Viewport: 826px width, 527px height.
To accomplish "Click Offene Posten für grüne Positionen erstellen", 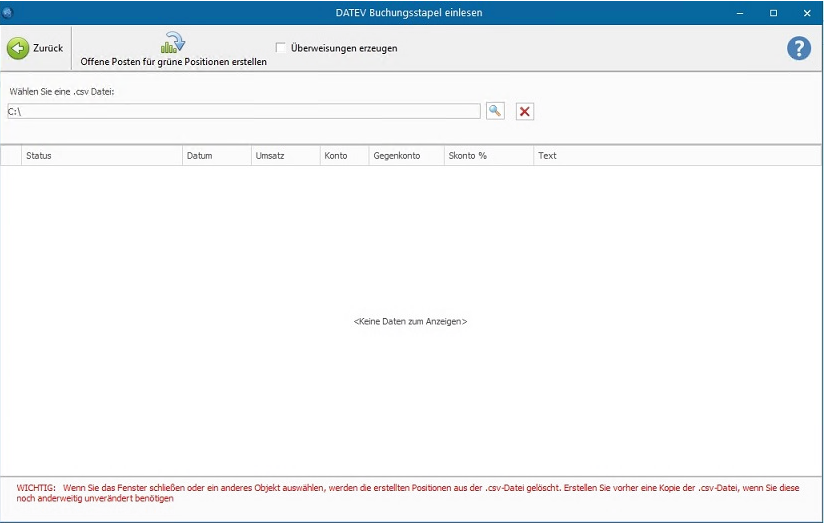I will click(x=173, y=48).
